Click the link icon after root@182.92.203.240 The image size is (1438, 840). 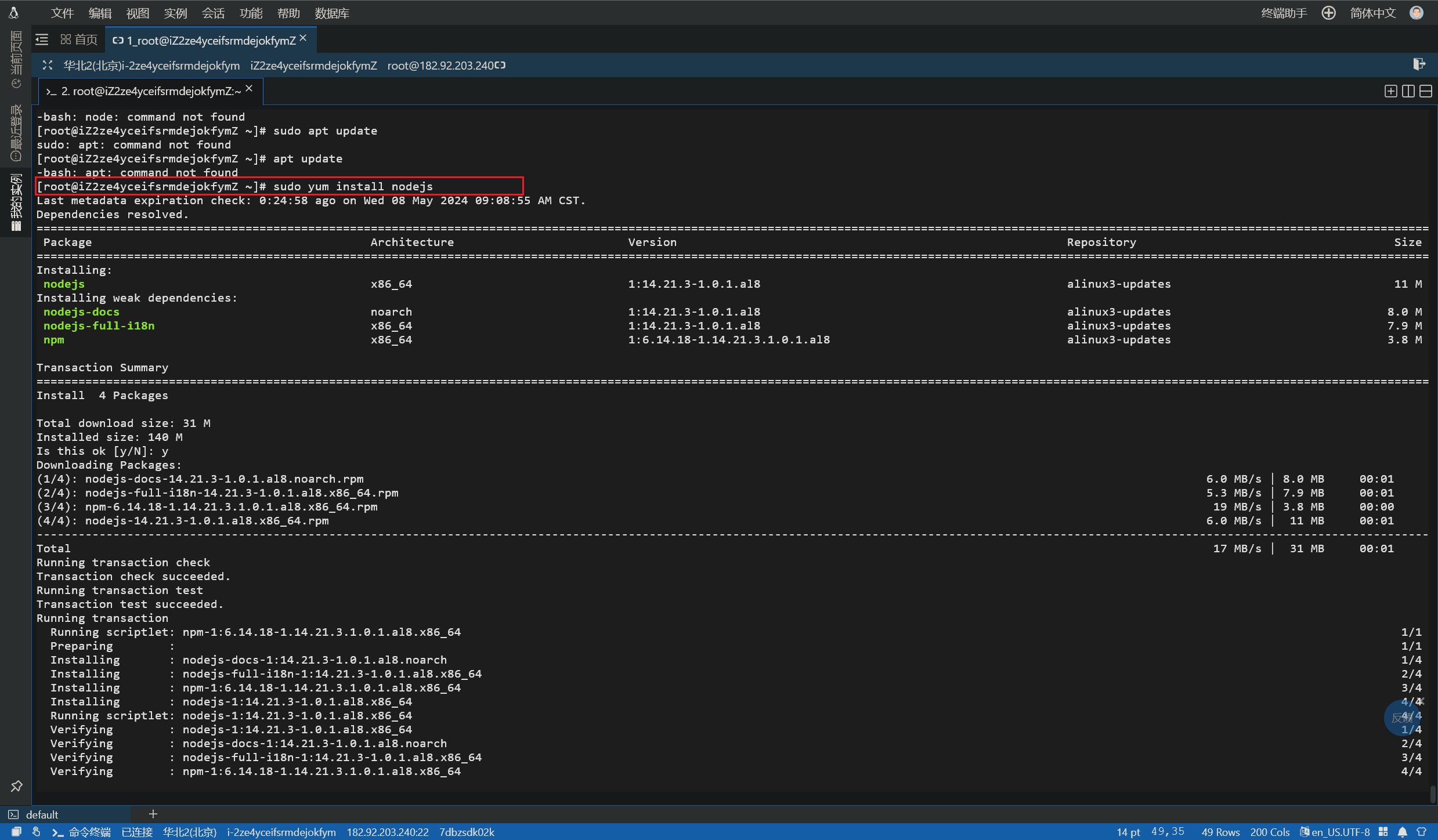(500, 65)
